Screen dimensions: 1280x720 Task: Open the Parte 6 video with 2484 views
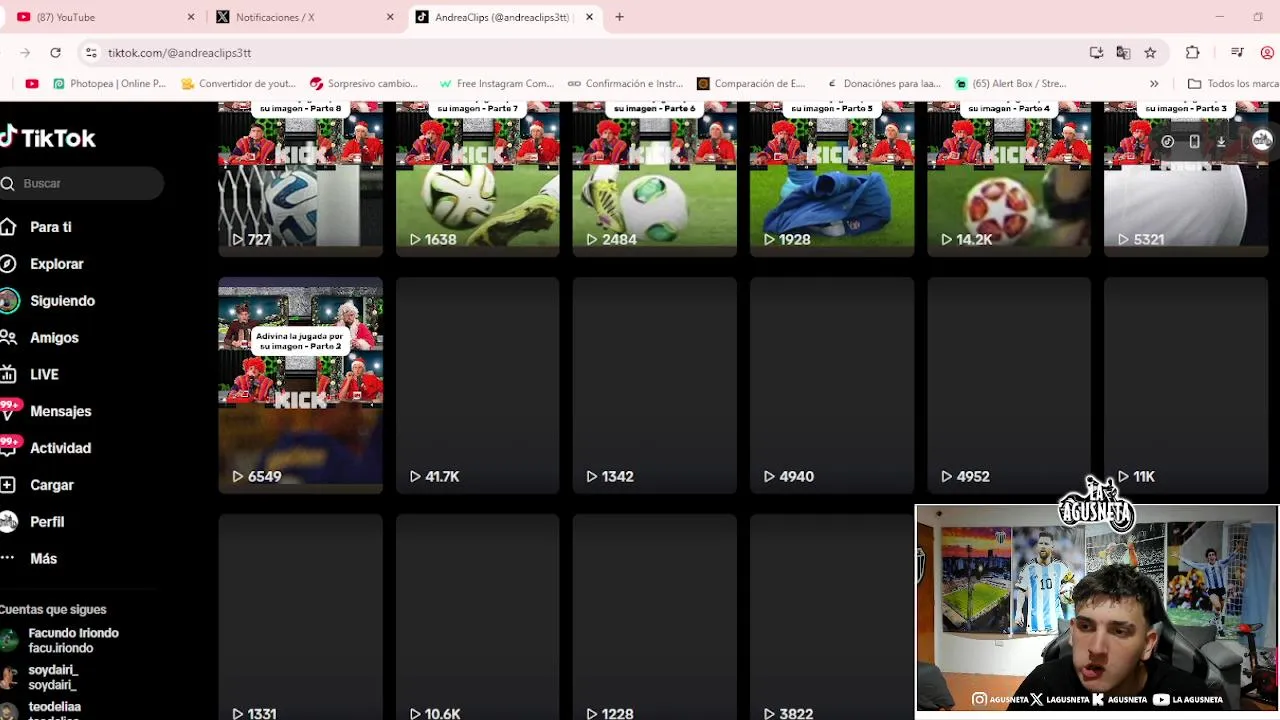[x=654, y=178]
